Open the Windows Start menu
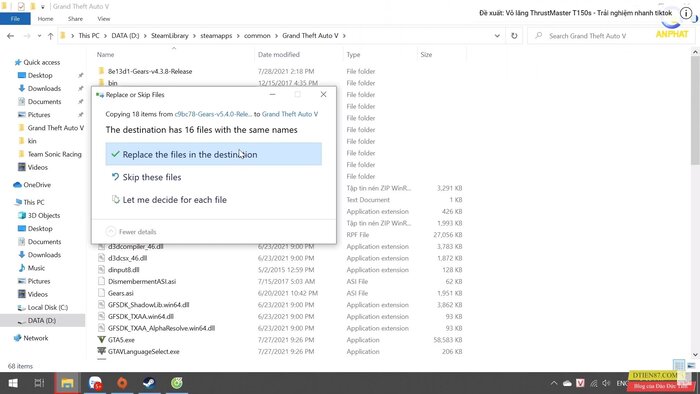 [13, 383]
